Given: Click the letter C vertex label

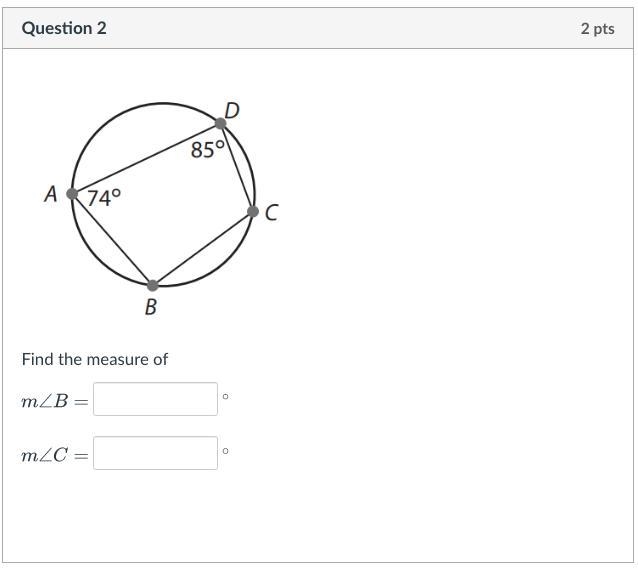Looking at the screenshot, I should click(272, 212).
